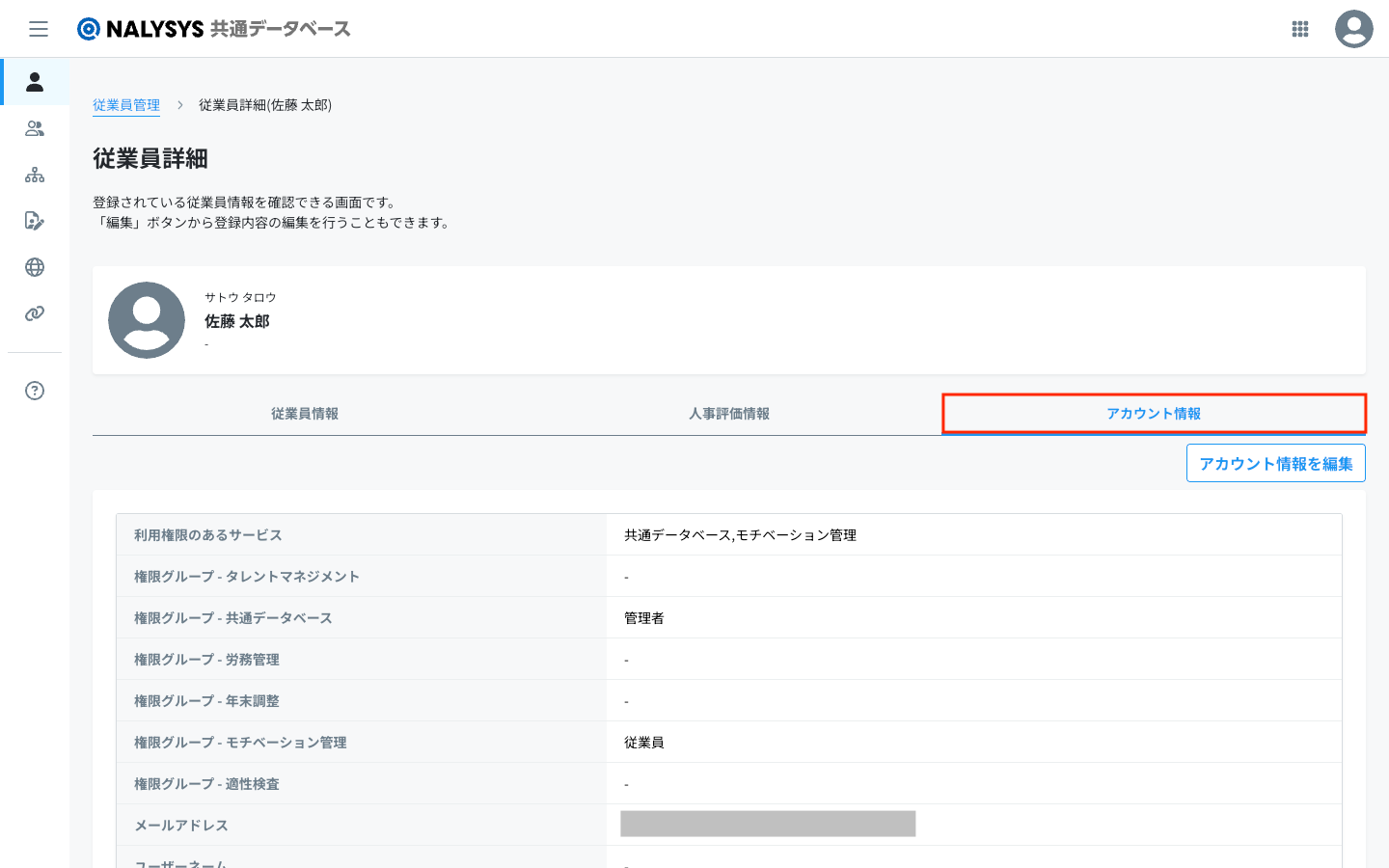Viewport: 1389px width, 868px height.
Task: Click the masked メールアドレス value
Action: pos(768,824)
